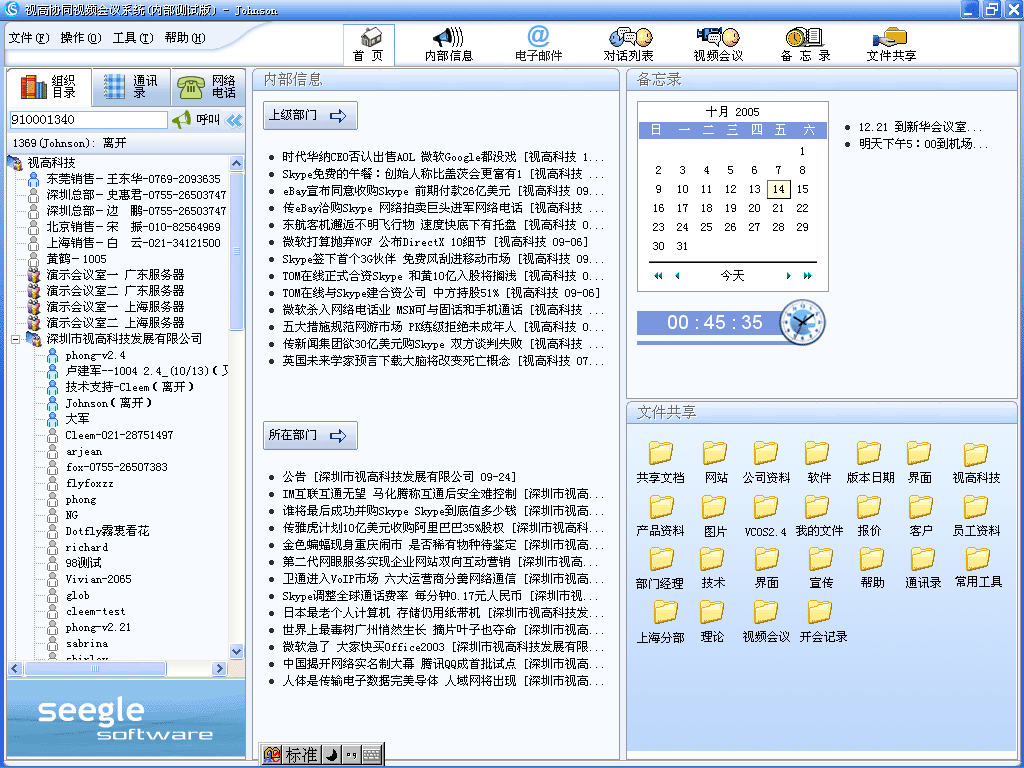Image resolution: width=1024 pixels, height=768 pixels.
Task: Open the 软件 folder
Action: pos(818,462)
